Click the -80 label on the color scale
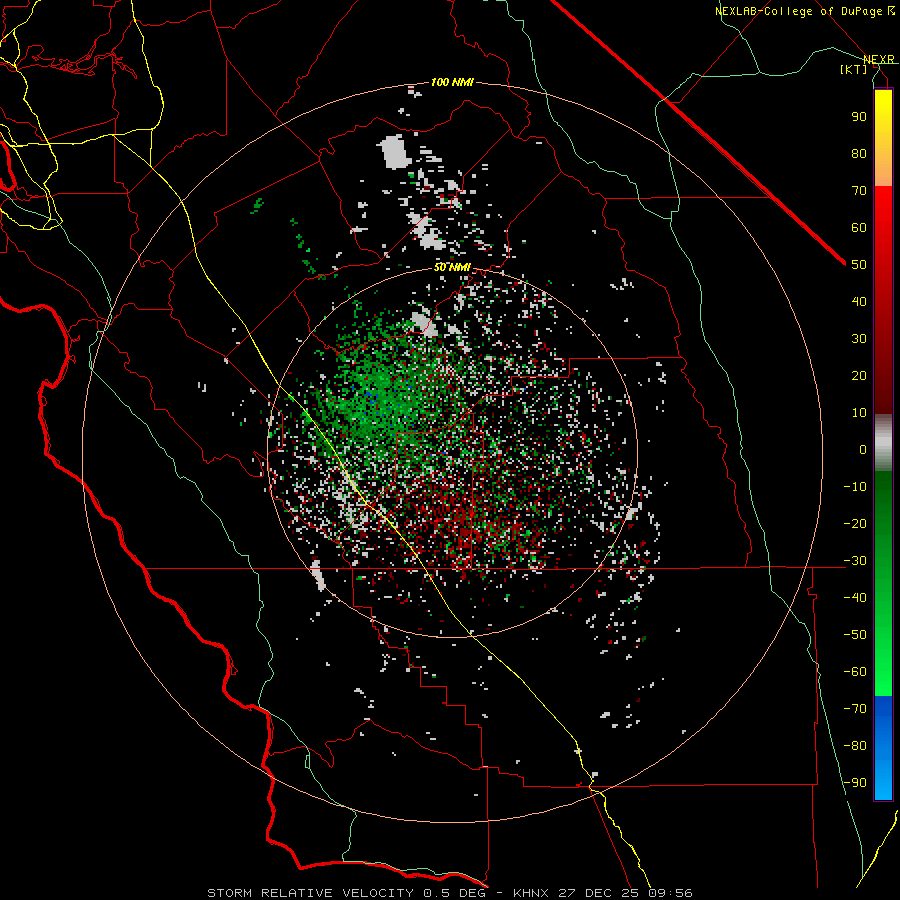This screenshot has height=900, width=900. pyautogui.click(x=855, y=746)
